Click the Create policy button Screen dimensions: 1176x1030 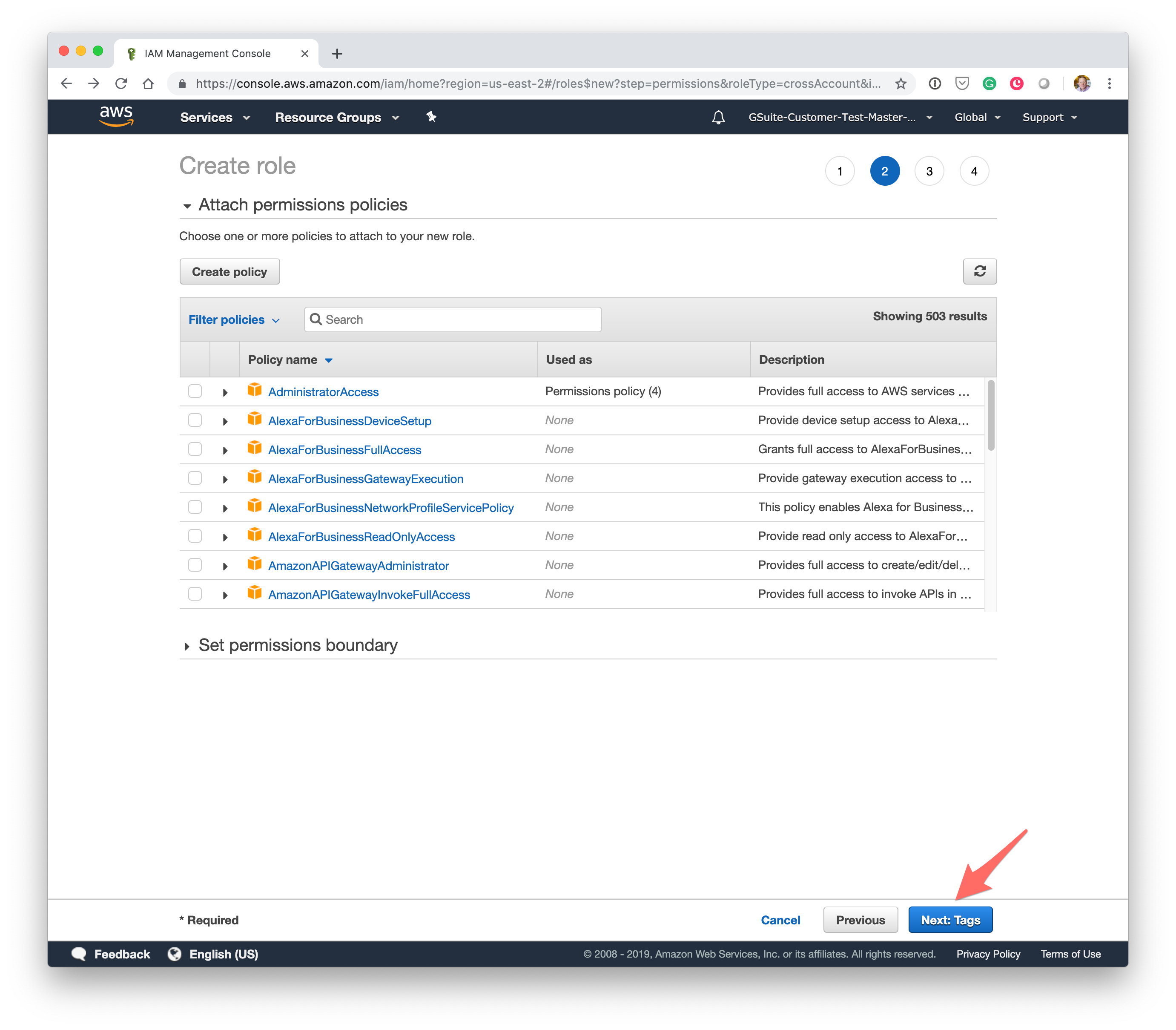point(229,271)
